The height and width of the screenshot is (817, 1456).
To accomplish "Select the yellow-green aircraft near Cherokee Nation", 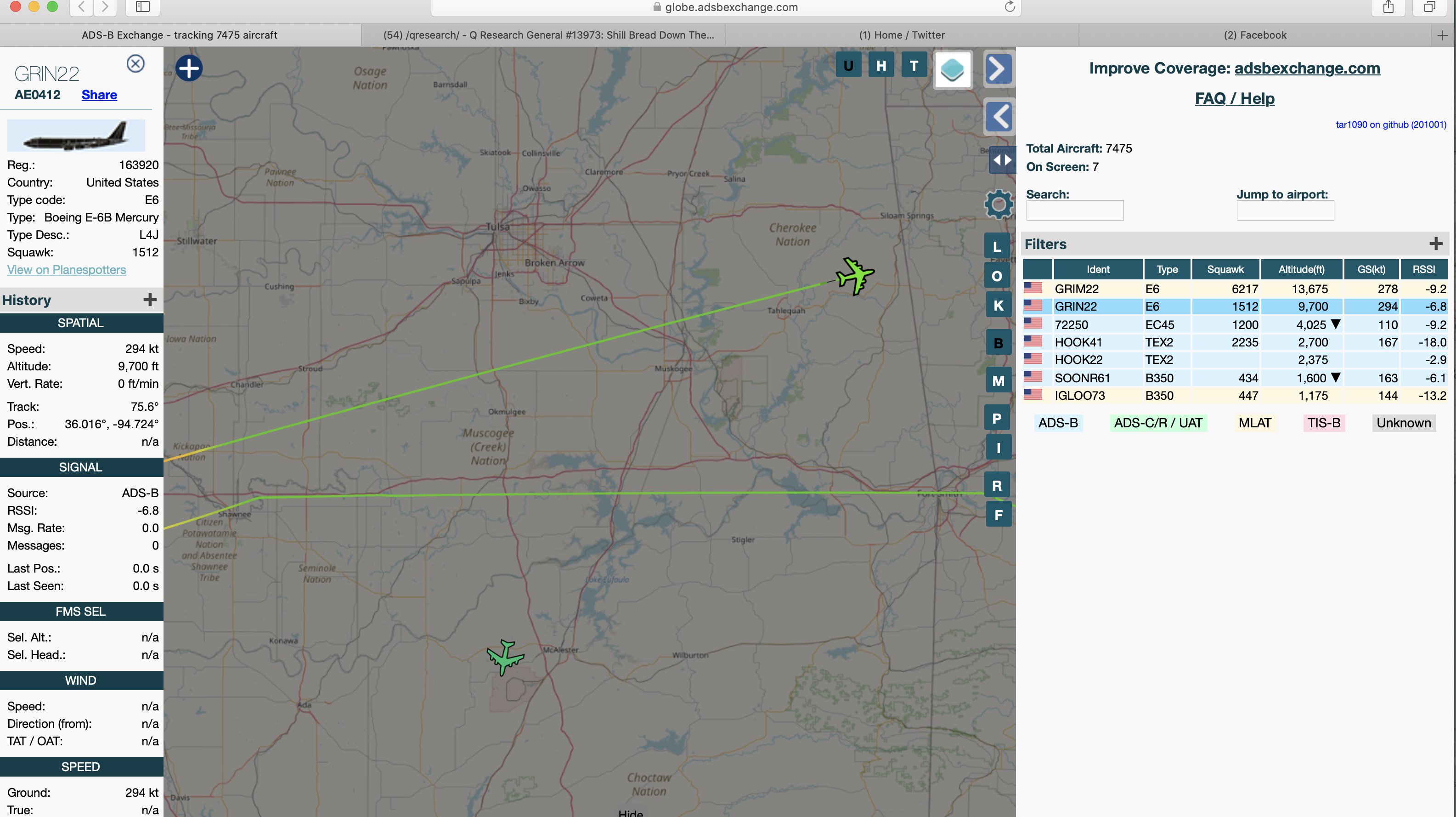I will pyautogui.click(x=855, y=277).
